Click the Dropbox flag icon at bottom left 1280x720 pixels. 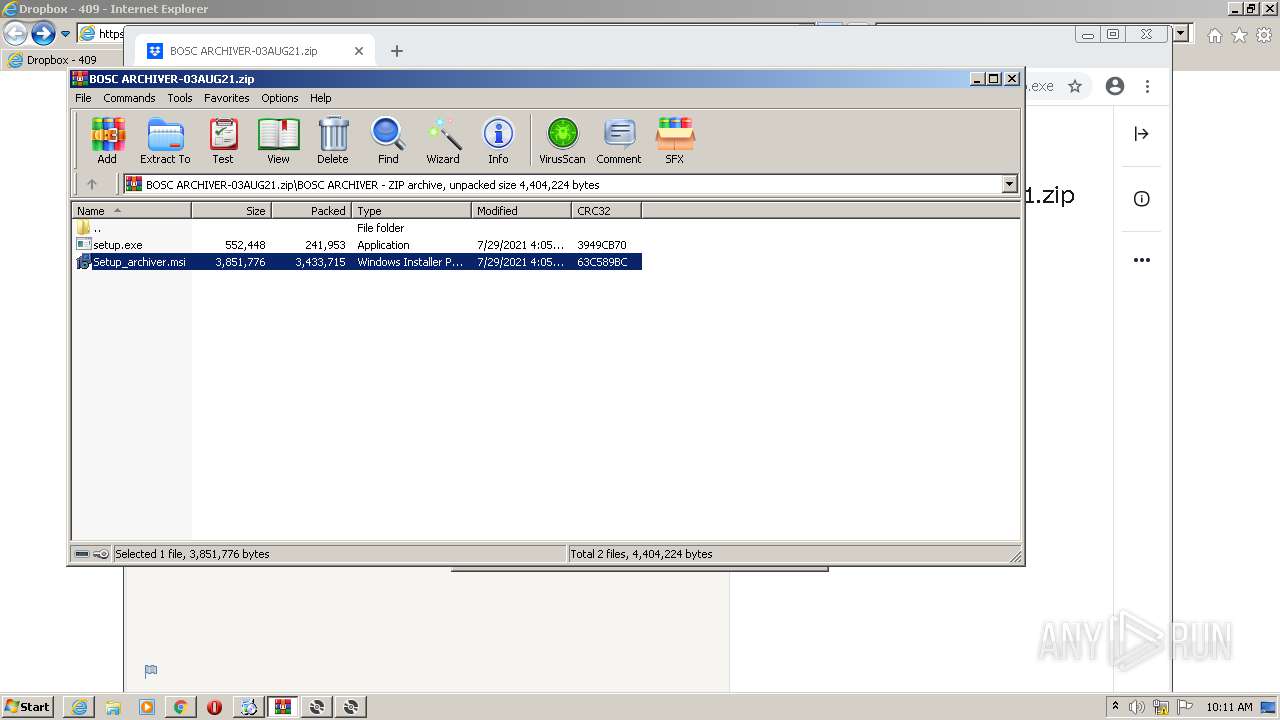150,671
